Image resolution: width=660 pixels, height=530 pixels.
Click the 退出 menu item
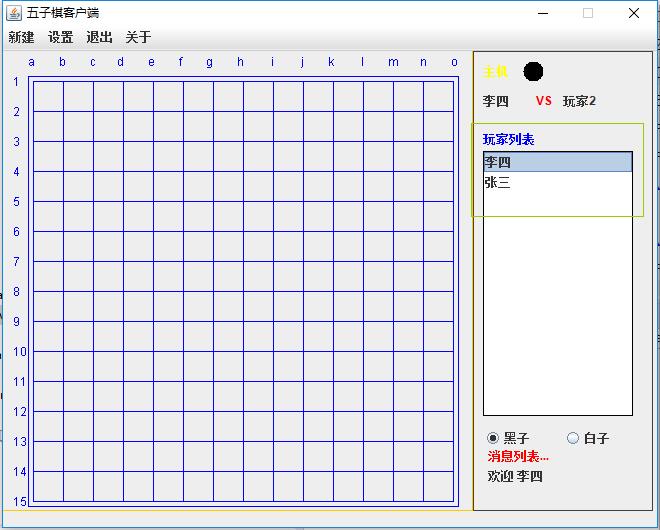click(x=99, y=37)
